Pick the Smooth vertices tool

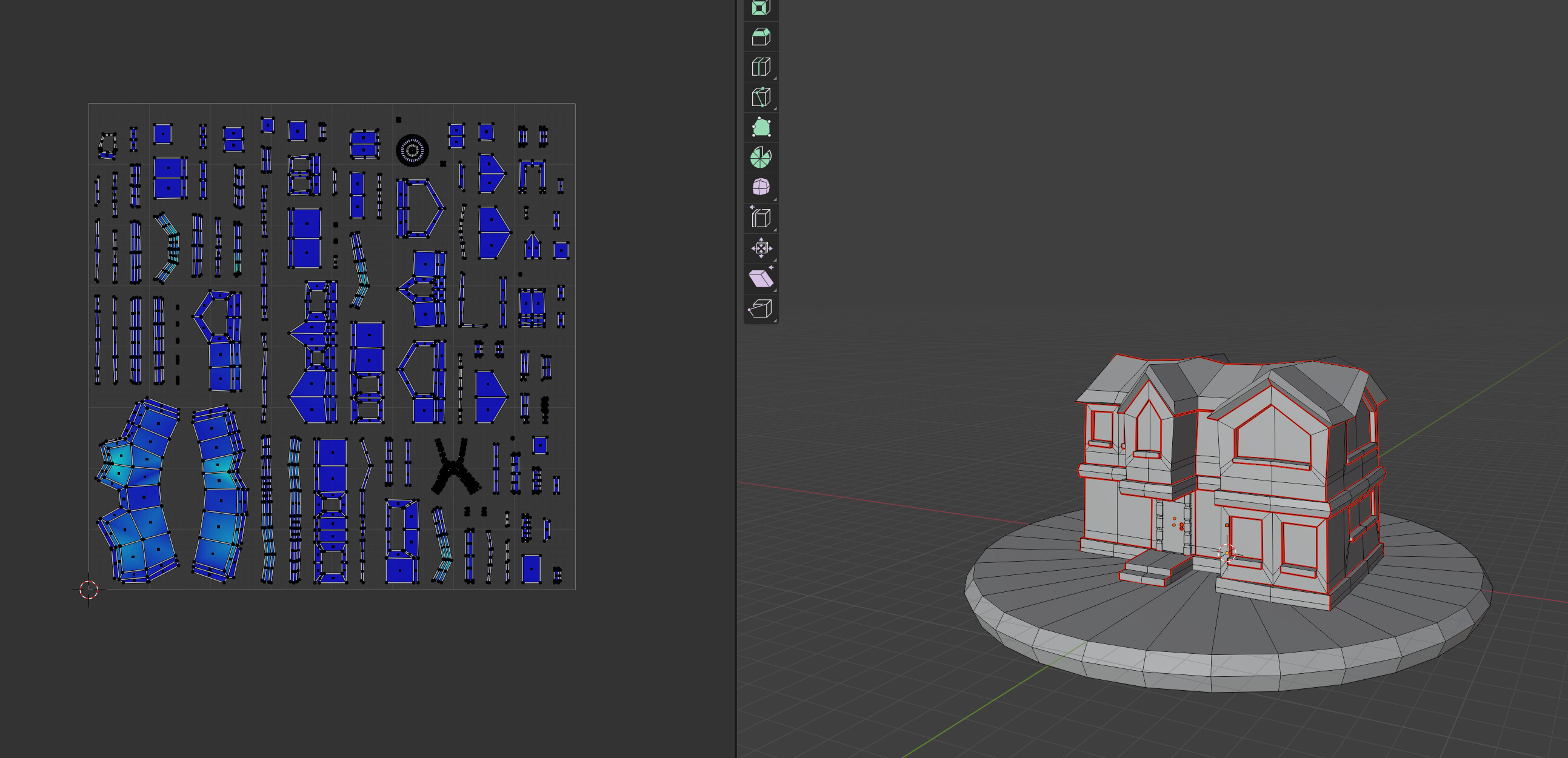(x=760, y=187)
